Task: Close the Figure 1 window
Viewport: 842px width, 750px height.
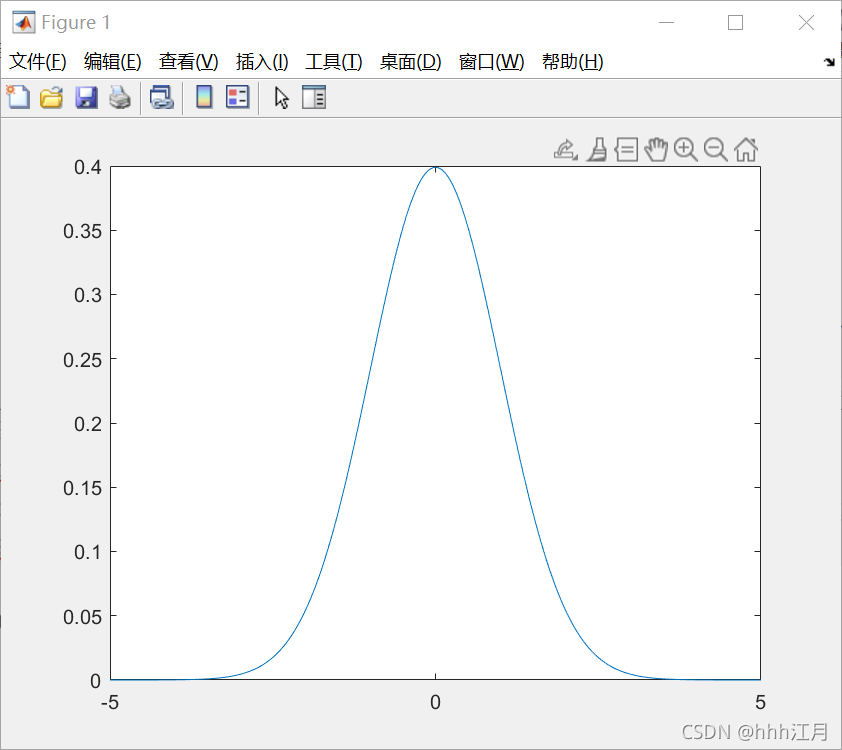Action: pyautogui.click(x=807, y=23)
